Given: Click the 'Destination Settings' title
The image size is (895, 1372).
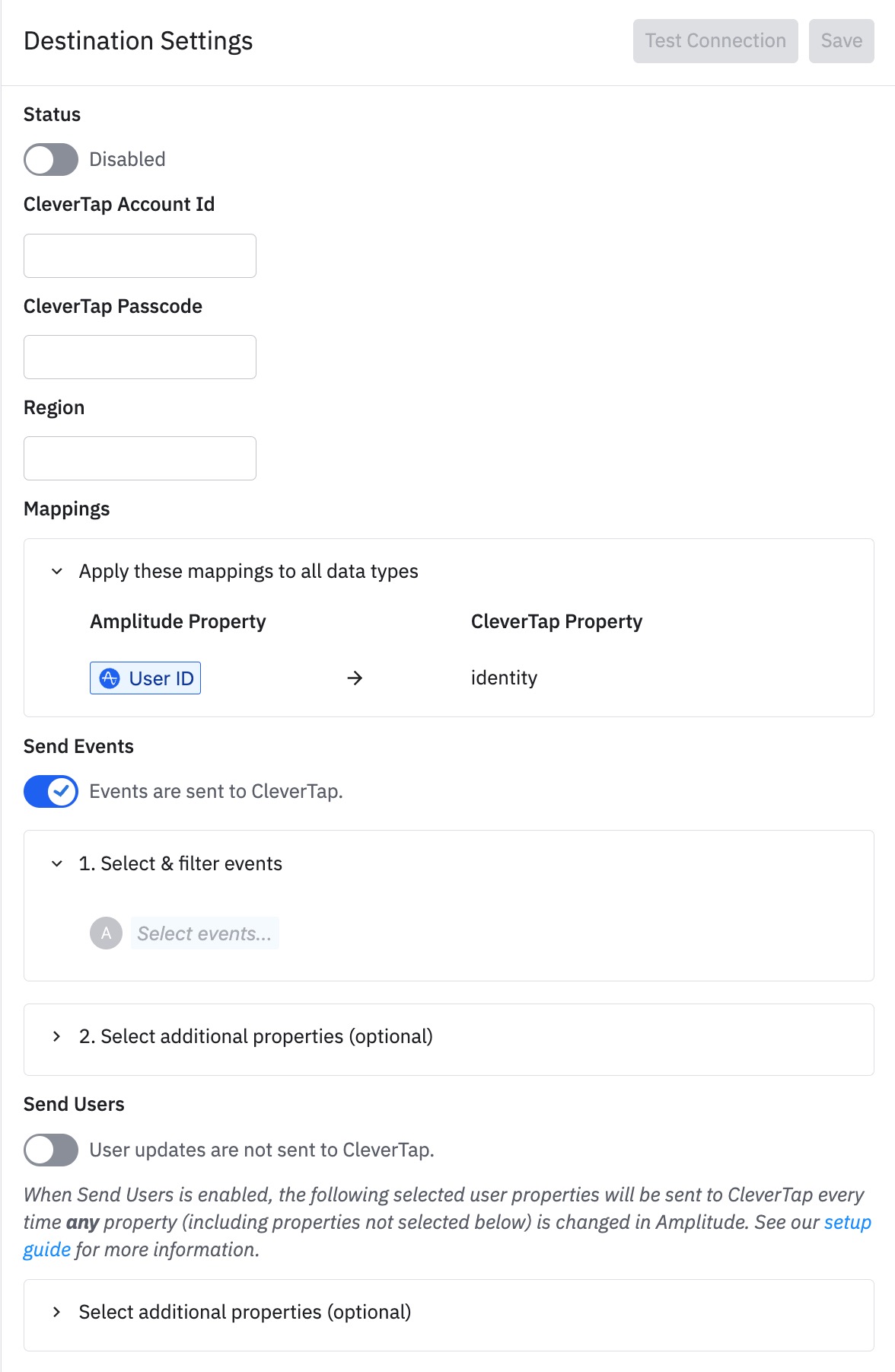Looking at the screenshot, I should 139,41.
